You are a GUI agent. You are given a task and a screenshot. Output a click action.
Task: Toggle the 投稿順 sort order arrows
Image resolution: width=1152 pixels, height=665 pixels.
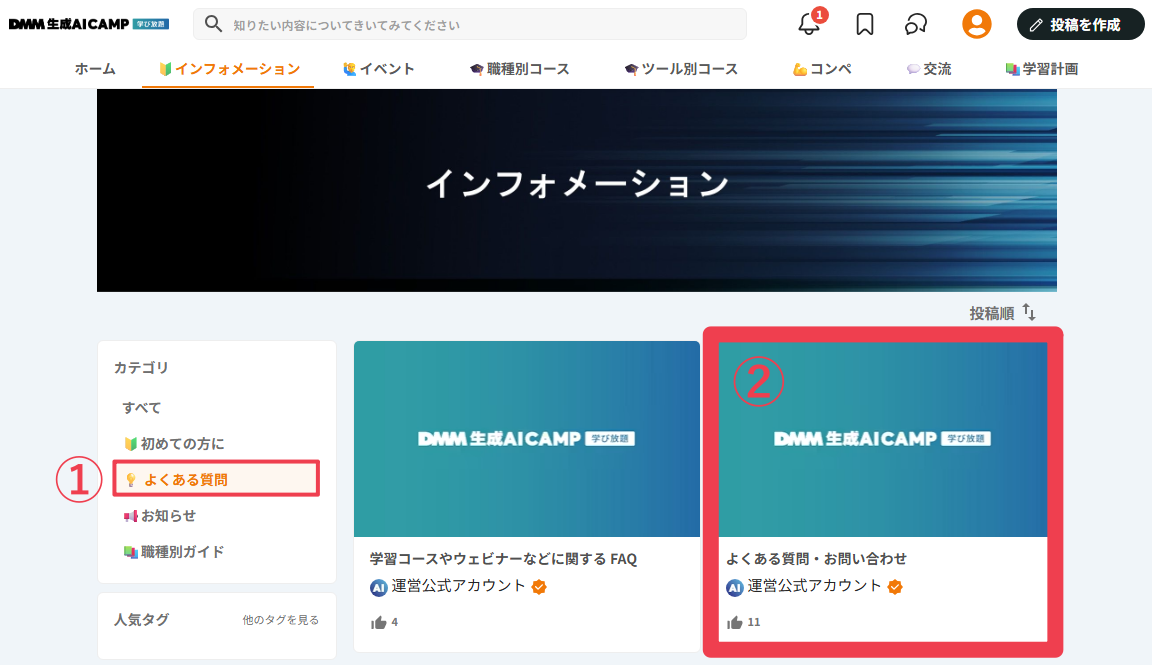point(1029,313)
